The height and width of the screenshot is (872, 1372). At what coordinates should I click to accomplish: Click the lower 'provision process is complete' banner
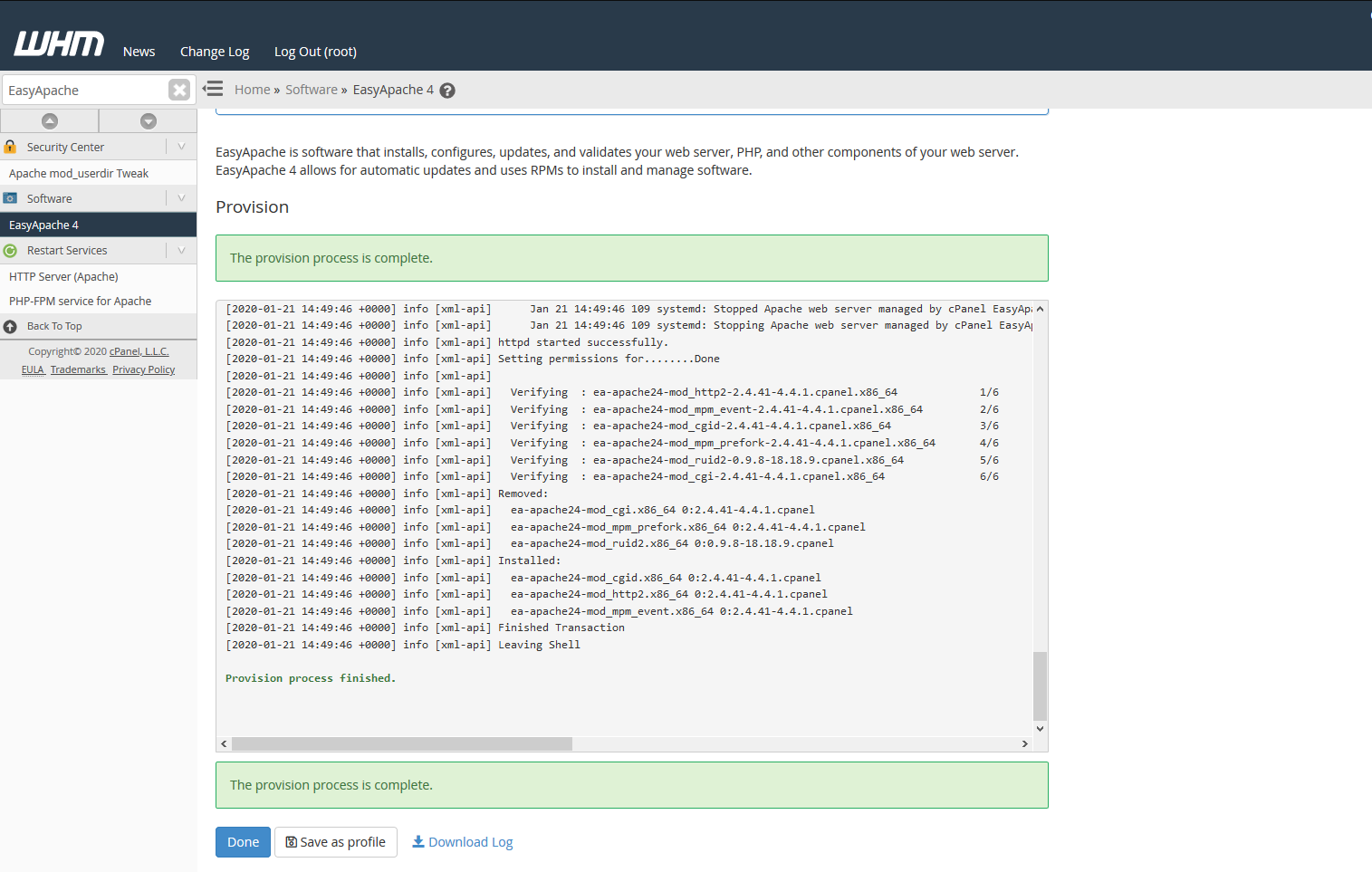(632, 785)
